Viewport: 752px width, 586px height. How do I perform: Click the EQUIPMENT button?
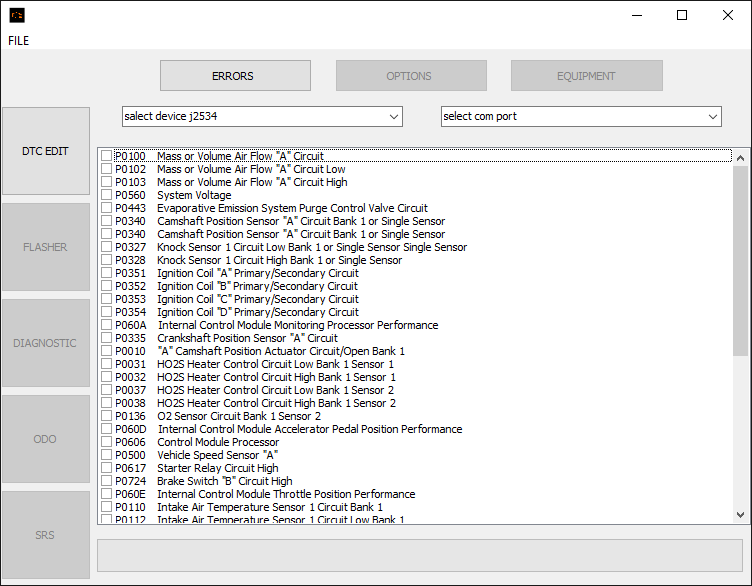pyautogui.click(x=586, y=76)
